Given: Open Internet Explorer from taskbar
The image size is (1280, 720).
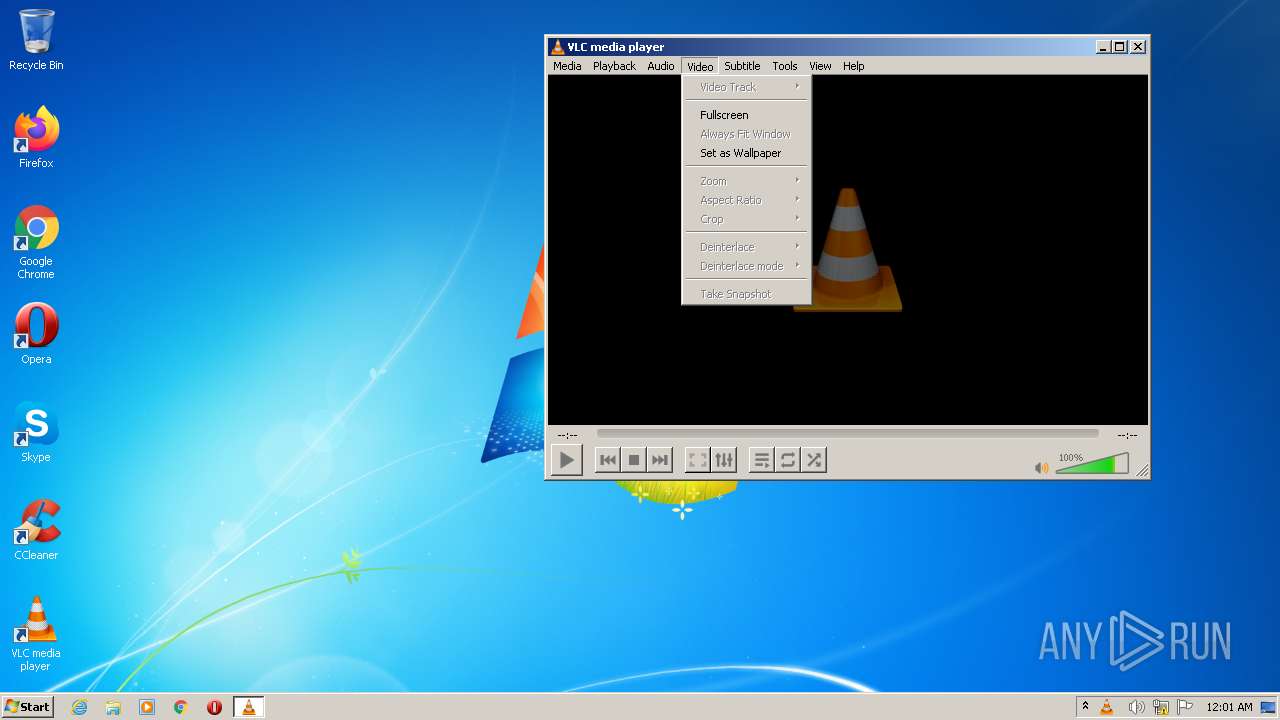Looking at the screenshot, I should [x=79, y=707].
